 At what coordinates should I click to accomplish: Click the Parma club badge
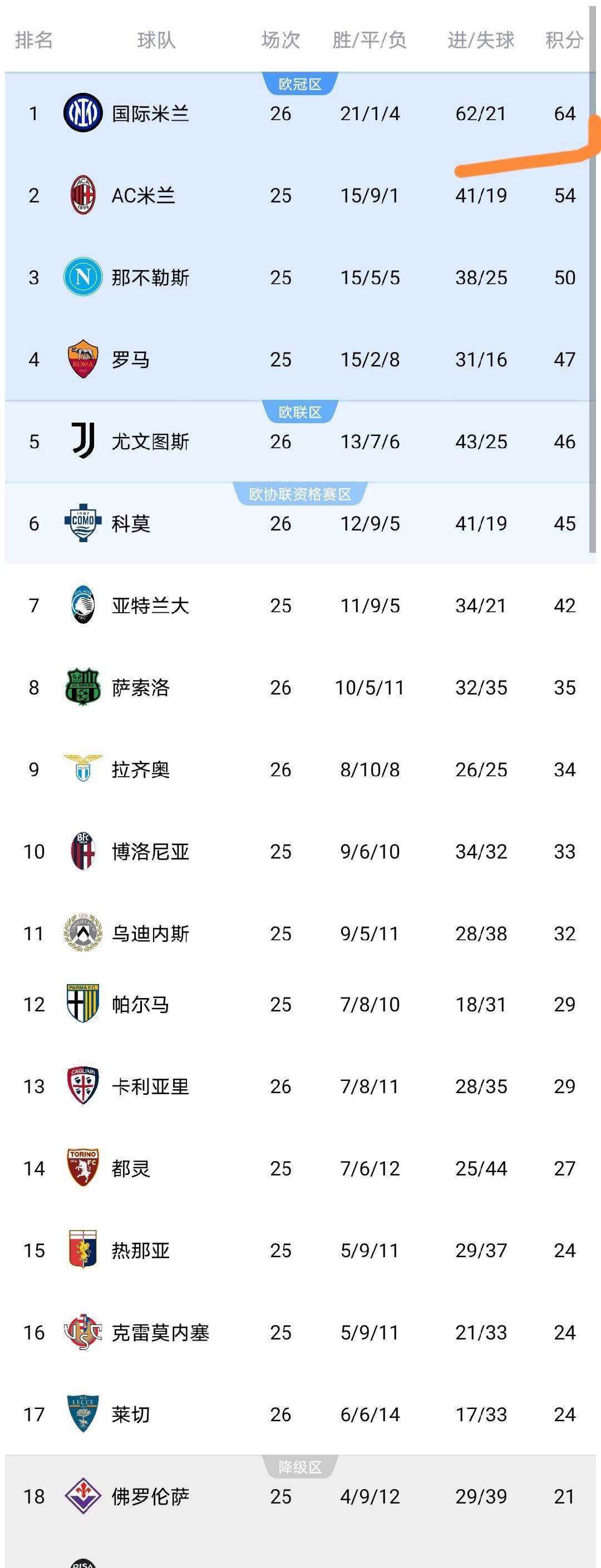coord(83,1004)
